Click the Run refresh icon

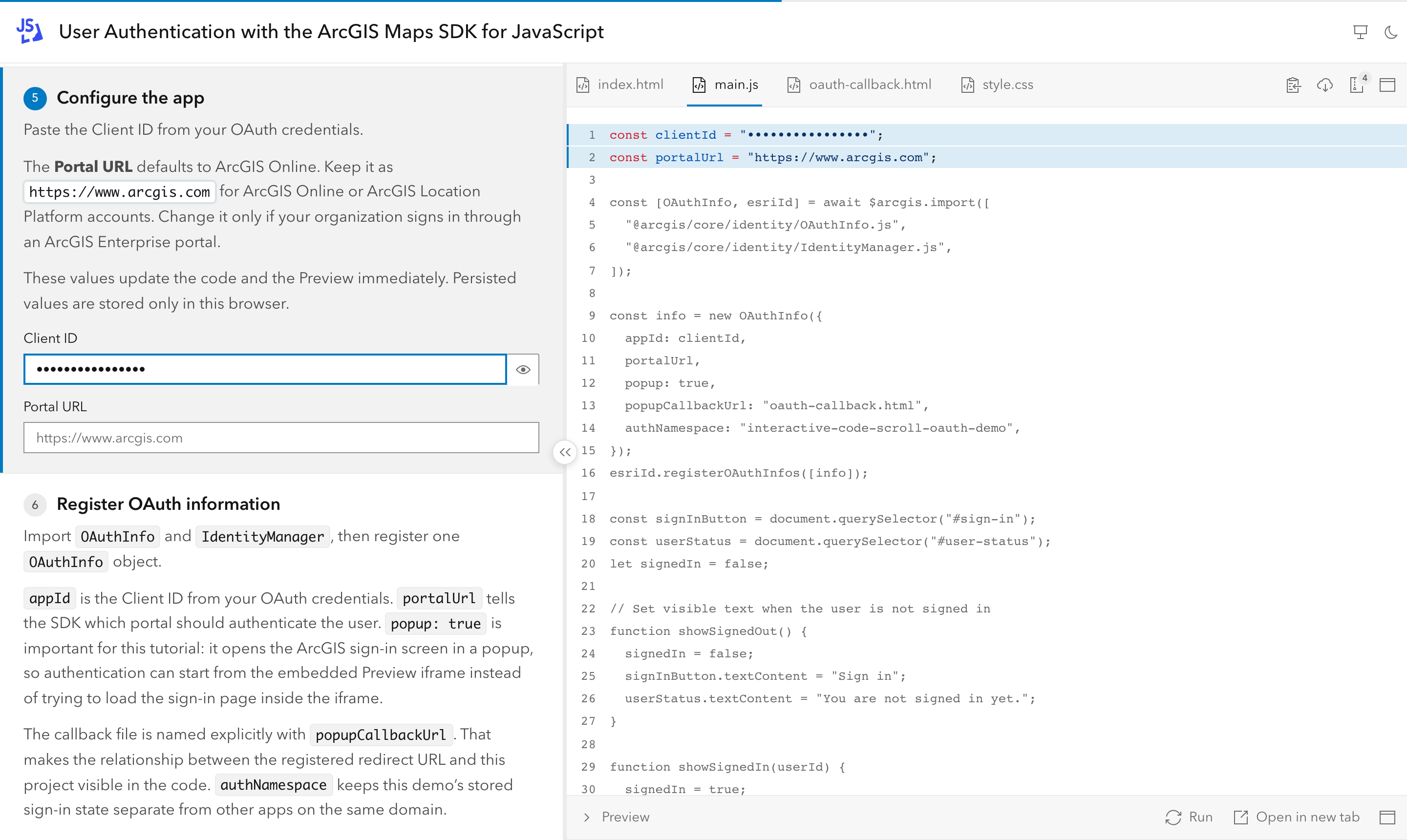1173,817
